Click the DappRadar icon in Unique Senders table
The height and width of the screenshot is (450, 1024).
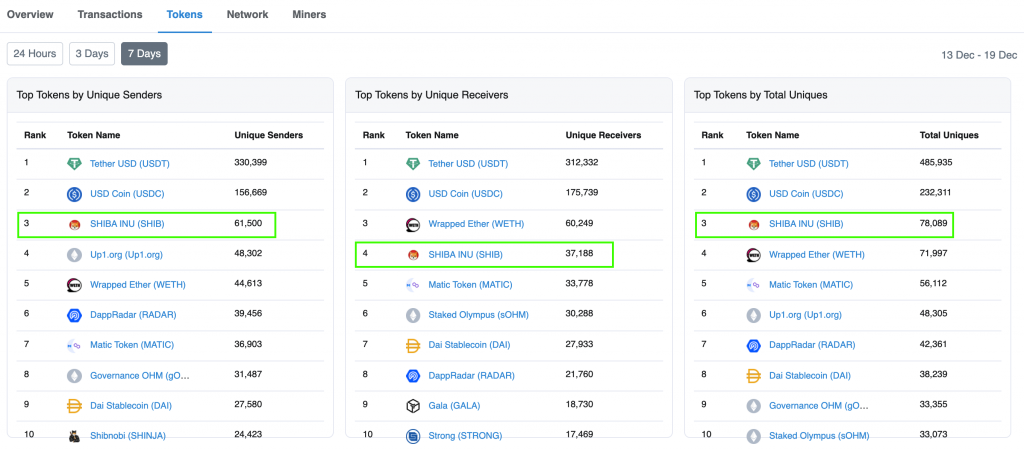pyautogui.click(x=74, y=315)
